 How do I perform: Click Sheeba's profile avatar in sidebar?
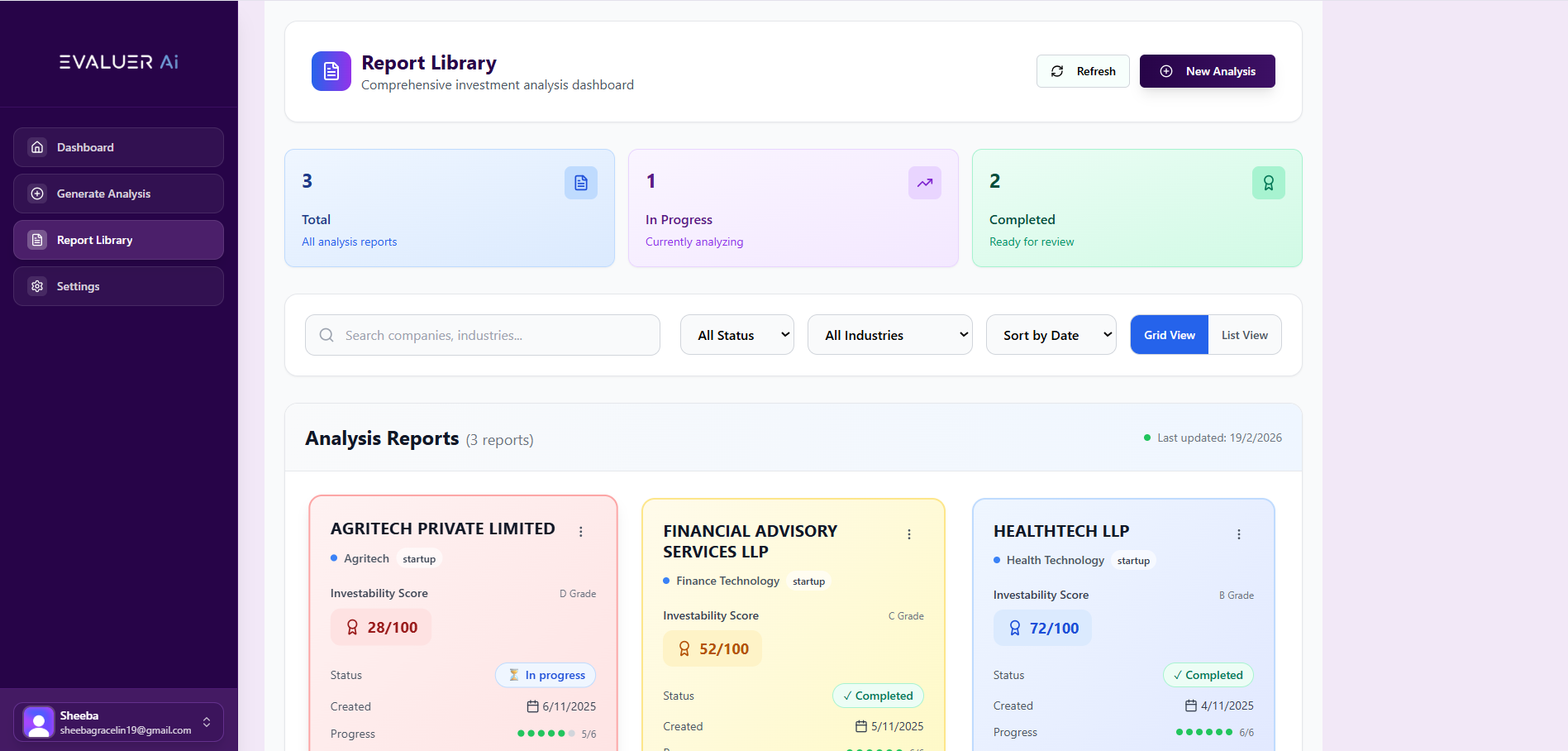38,722
